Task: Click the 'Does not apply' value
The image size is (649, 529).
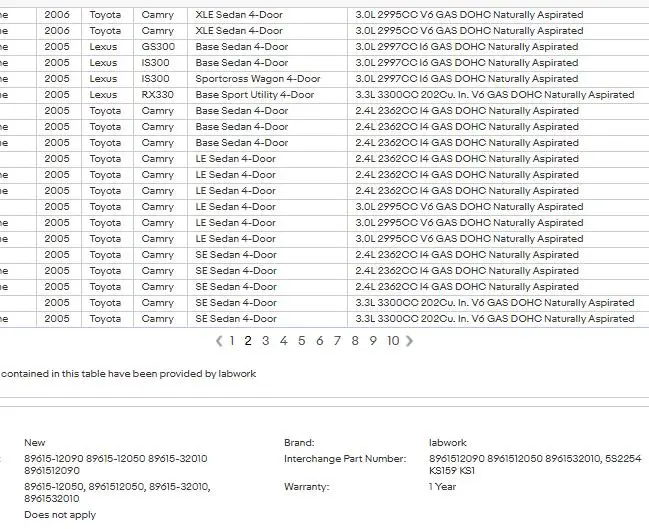Action: (60, 515)
